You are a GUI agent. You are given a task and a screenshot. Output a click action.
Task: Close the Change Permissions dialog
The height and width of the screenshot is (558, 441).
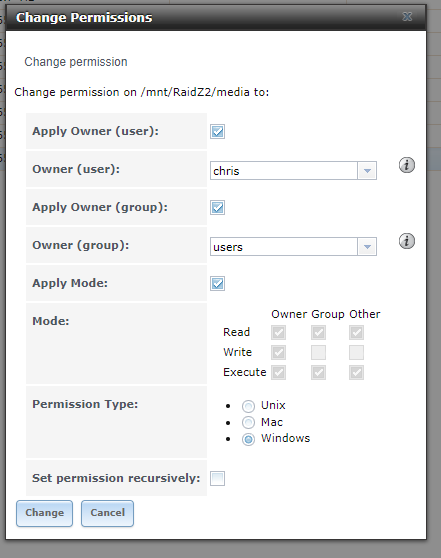point(407,17)
